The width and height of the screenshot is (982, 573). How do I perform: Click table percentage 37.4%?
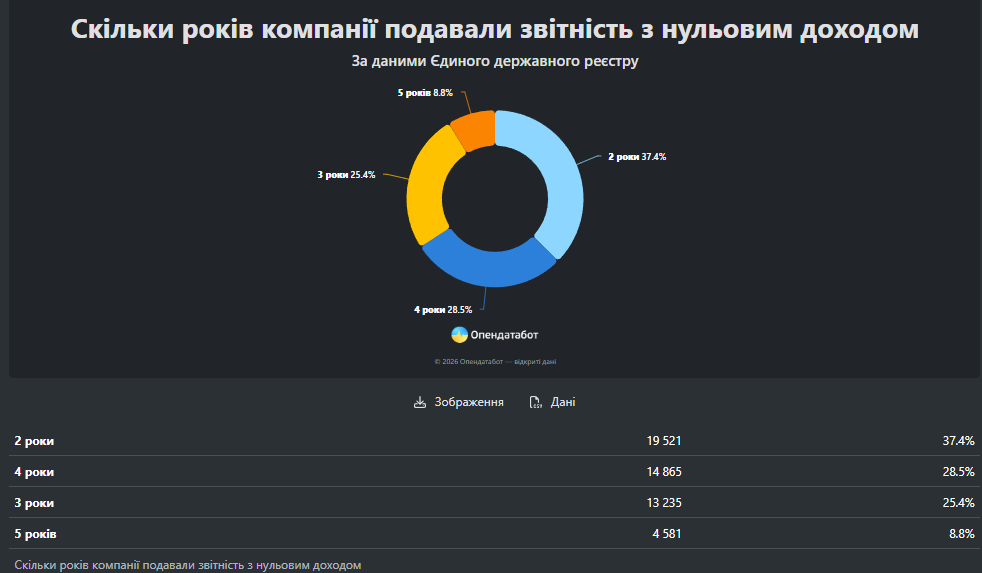959,441
